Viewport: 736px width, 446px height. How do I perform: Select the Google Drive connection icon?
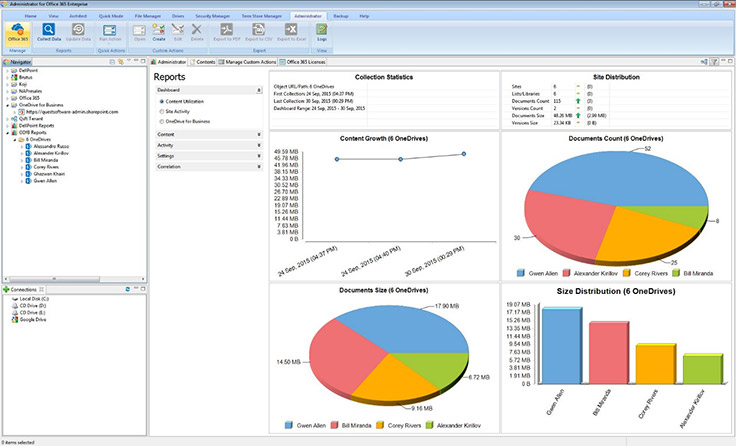[15, 319]
